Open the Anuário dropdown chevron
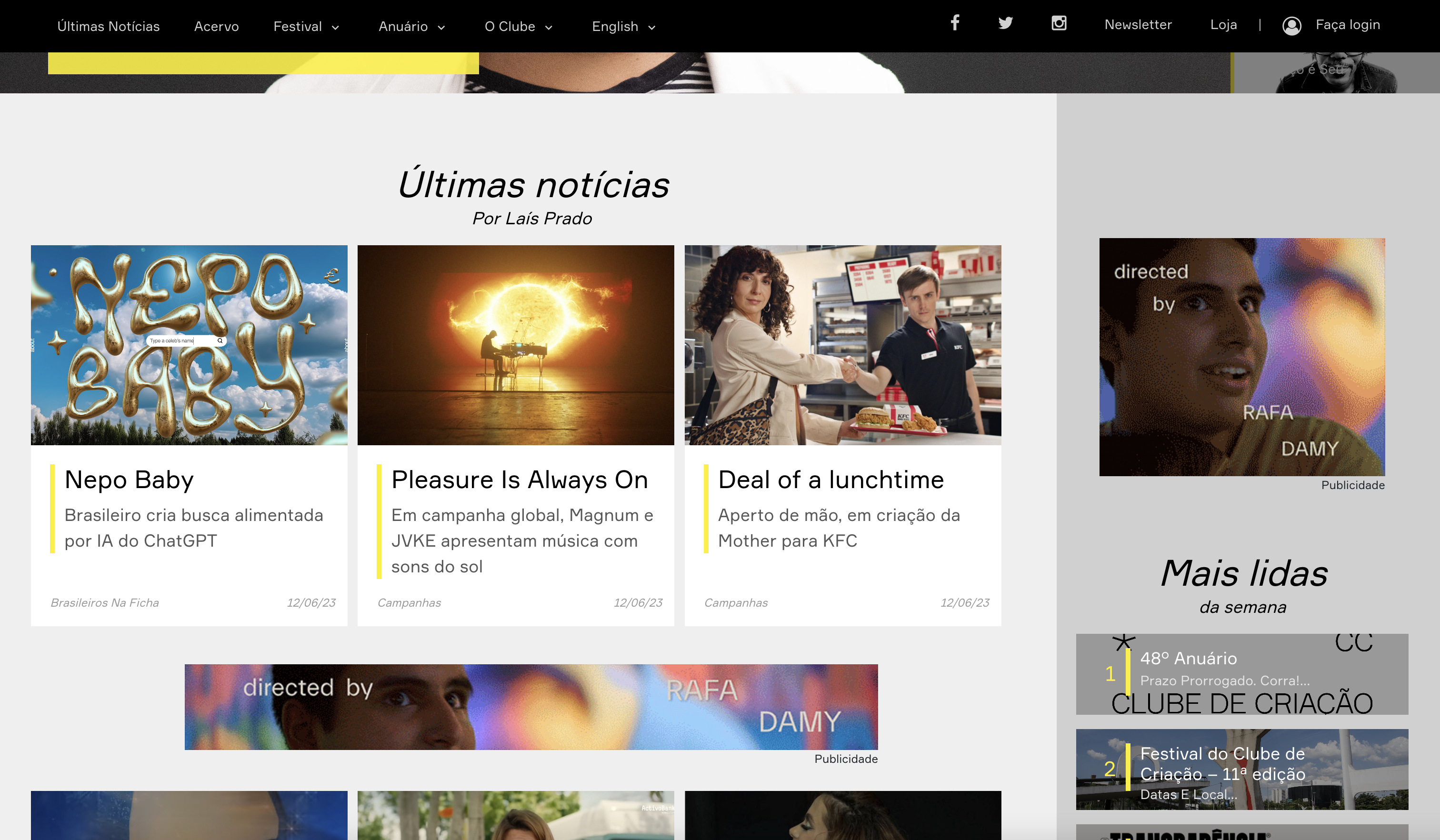 coord(441,28)
